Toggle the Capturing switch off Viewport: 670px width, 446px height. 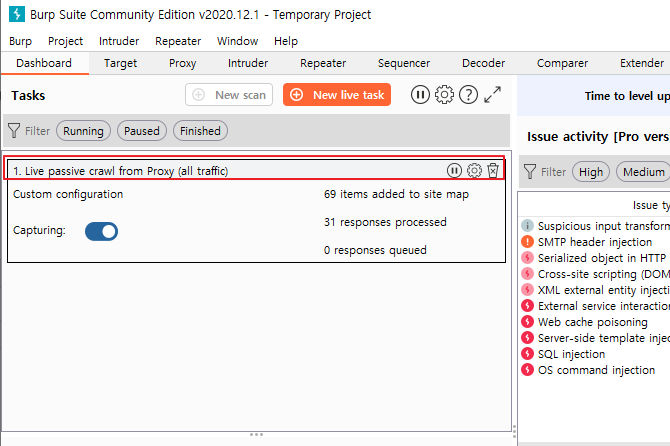101,231
